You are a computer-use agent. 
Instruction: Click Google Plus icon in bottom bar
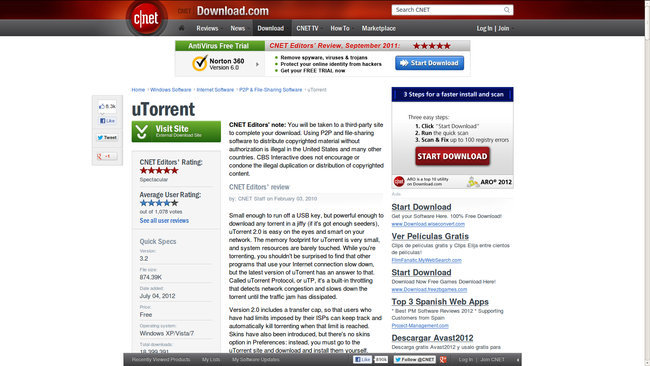point(443,359)
